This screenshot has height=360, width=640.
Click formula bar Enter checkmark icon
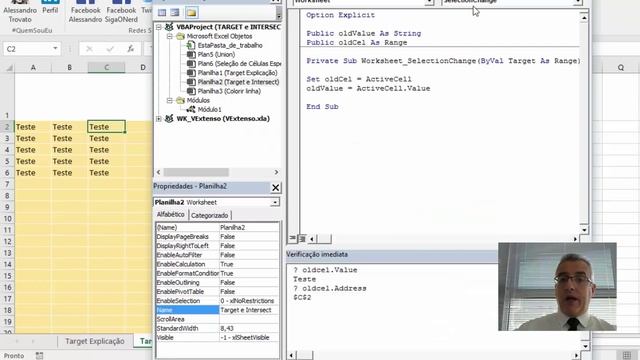coord(110,49)
